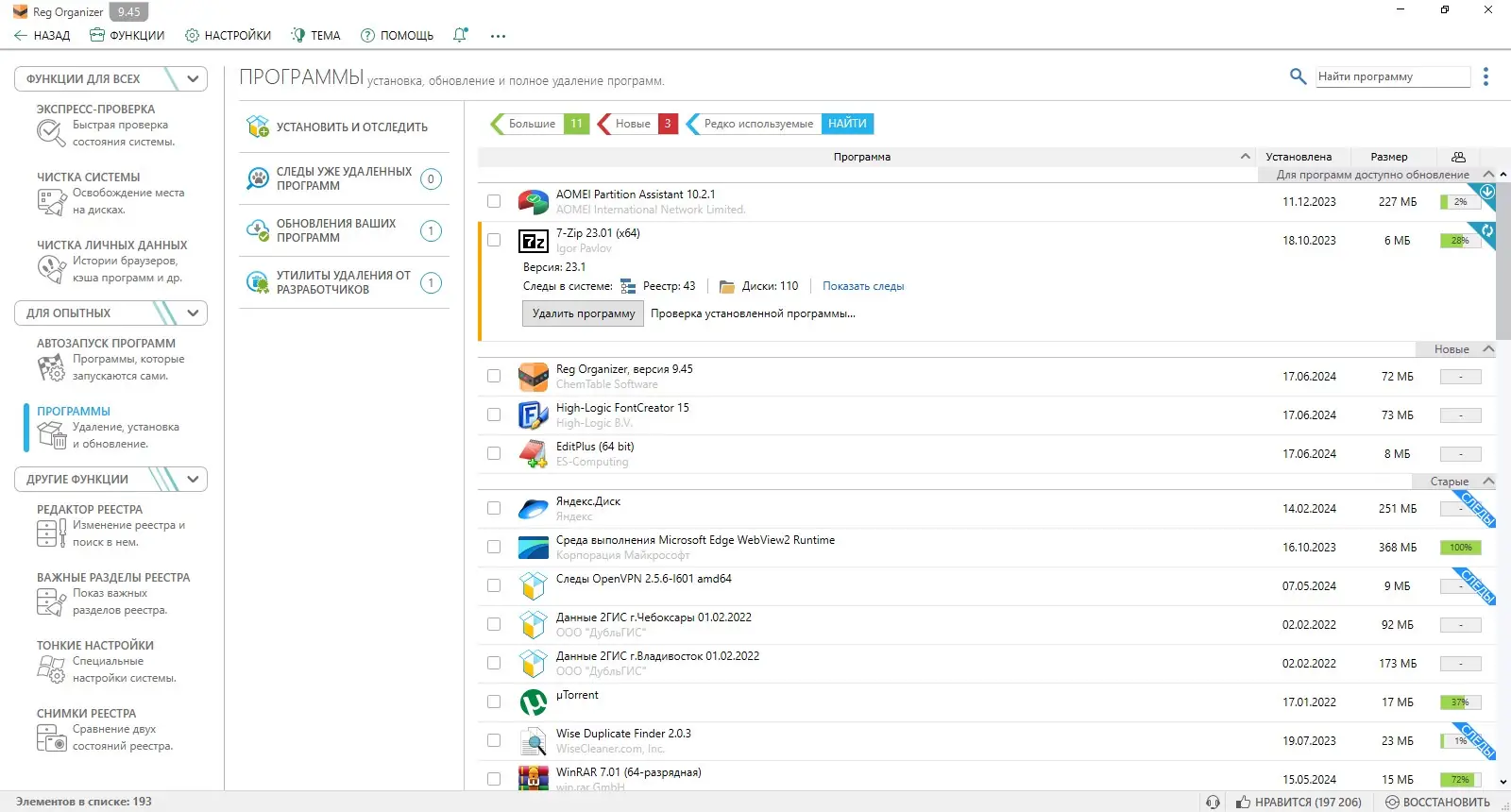
Task: Collapse the ФУНКЦИИ ДЛЯ ВСЕХ section
Action: [193, 78]
